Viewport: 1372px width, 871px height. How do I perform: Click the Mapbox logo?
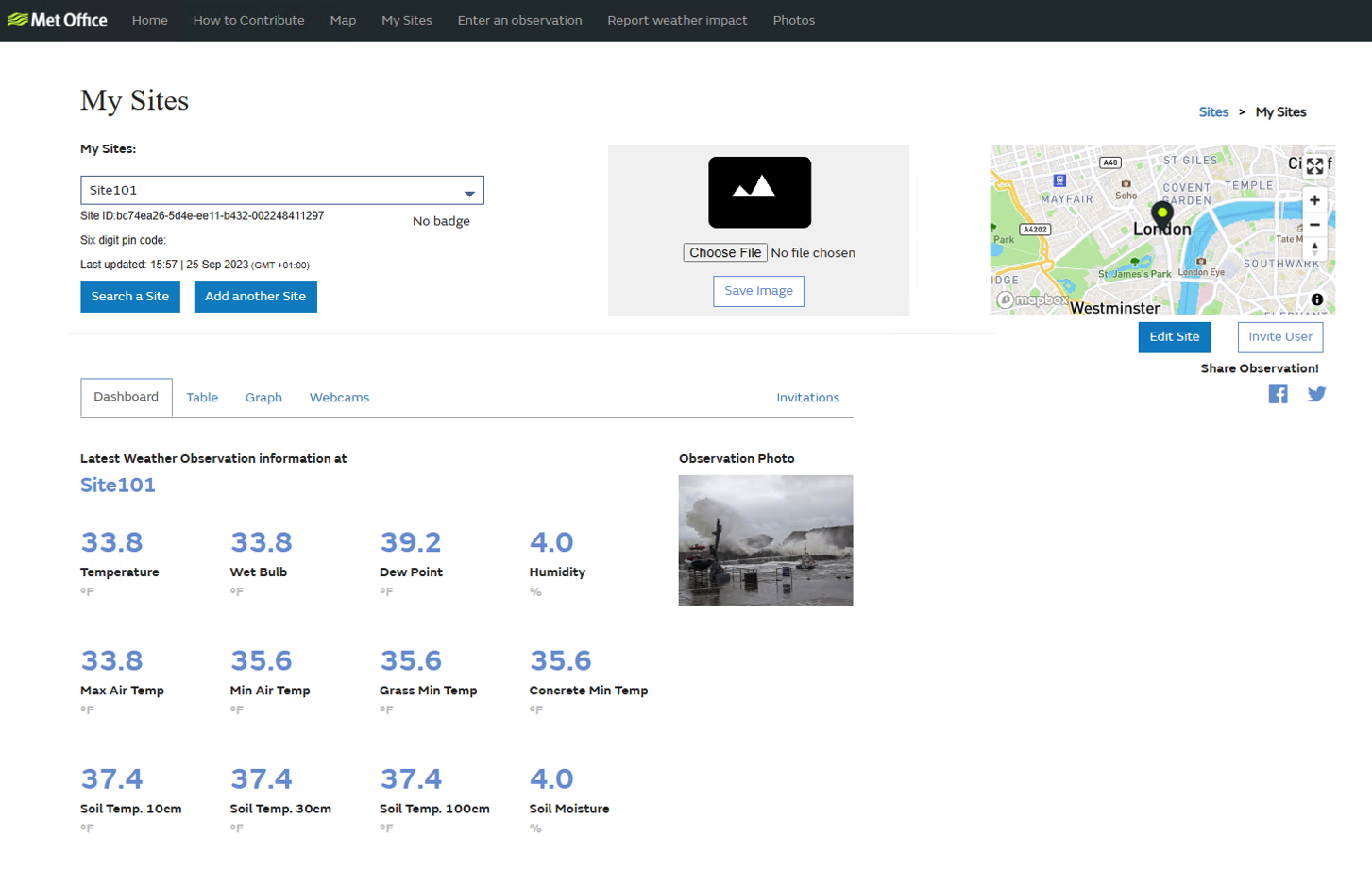(x=1032, y=299)
